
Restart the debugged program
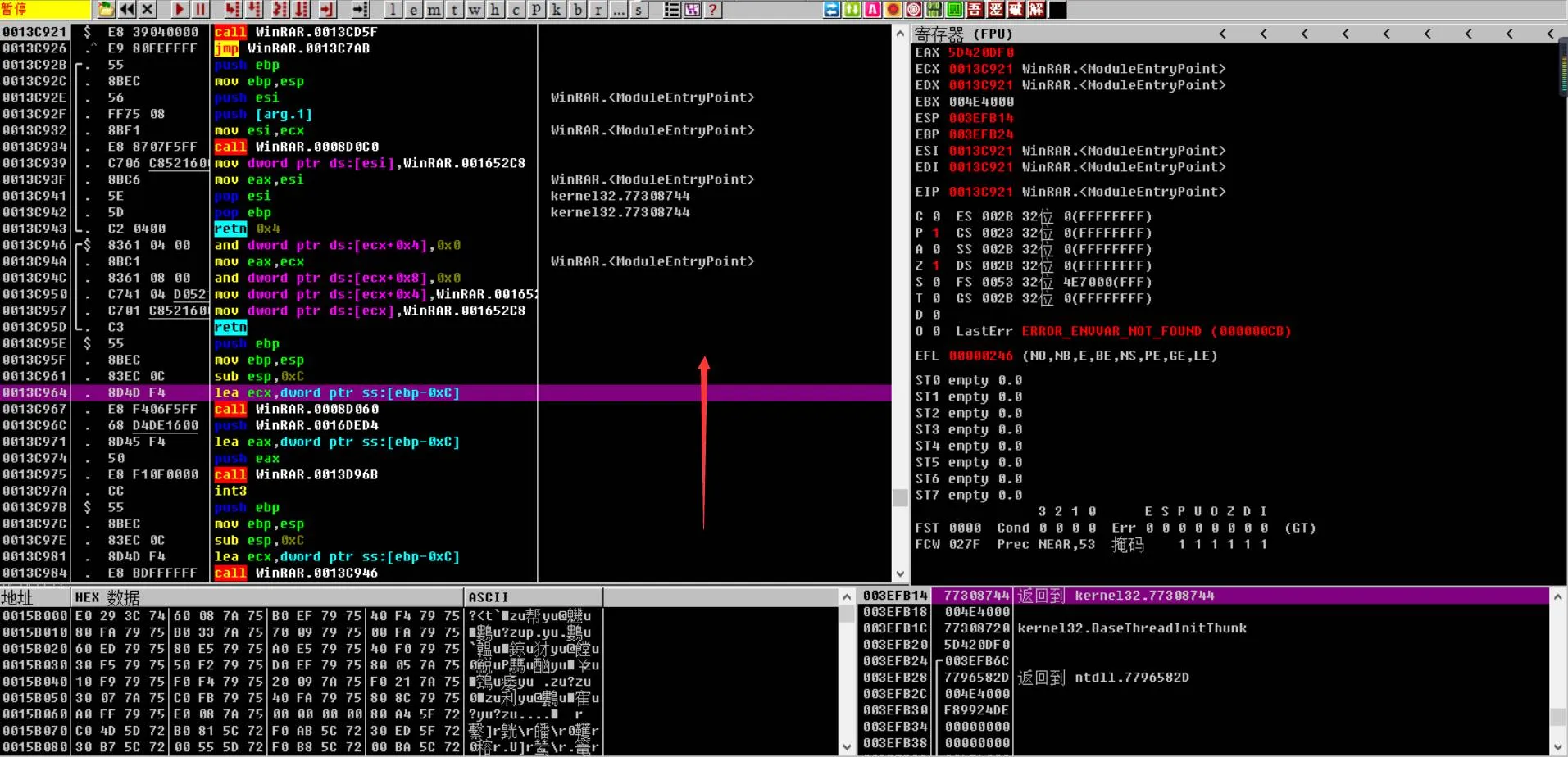pyautogui.click(x=127, y=10)
